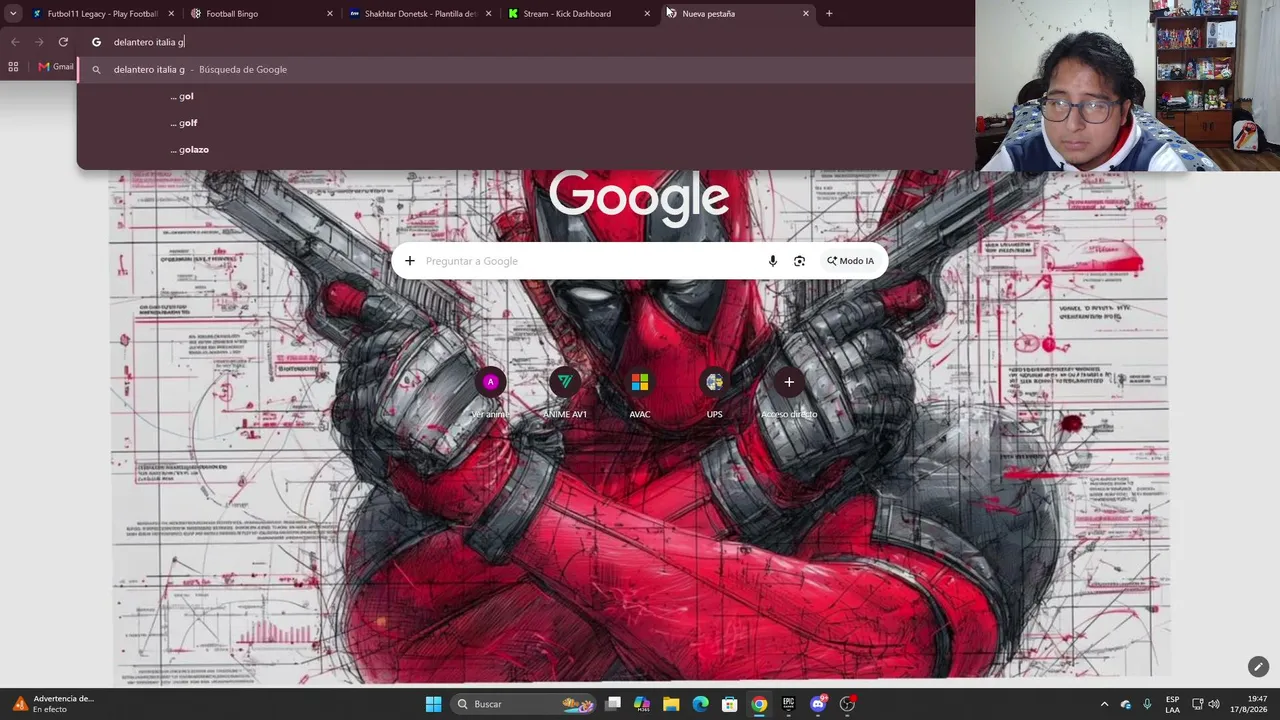Viewport: 1280px width, 720px height.
Task: Open Epic Games Launcher from the taskbar
Action: pyautogui.click(x=788, y=704)
